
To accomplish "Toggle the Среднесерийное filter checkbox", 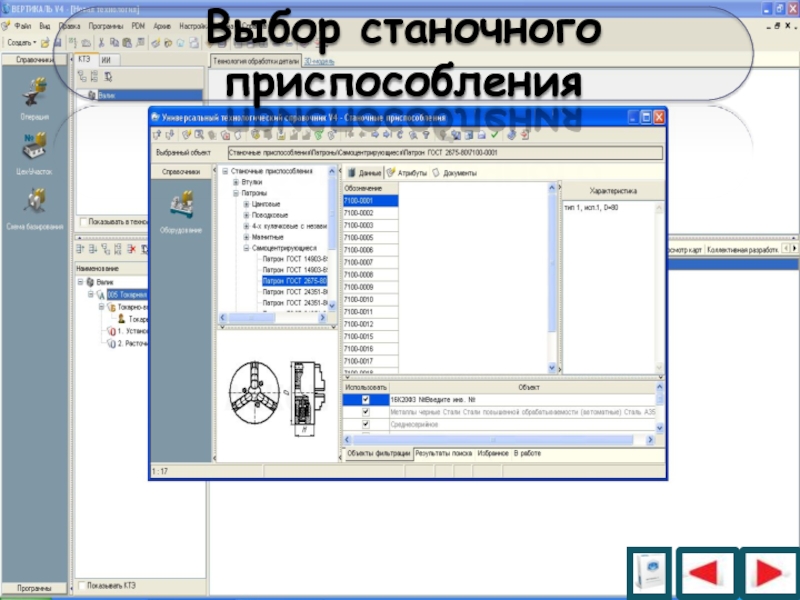I will (x=365, y=424).
